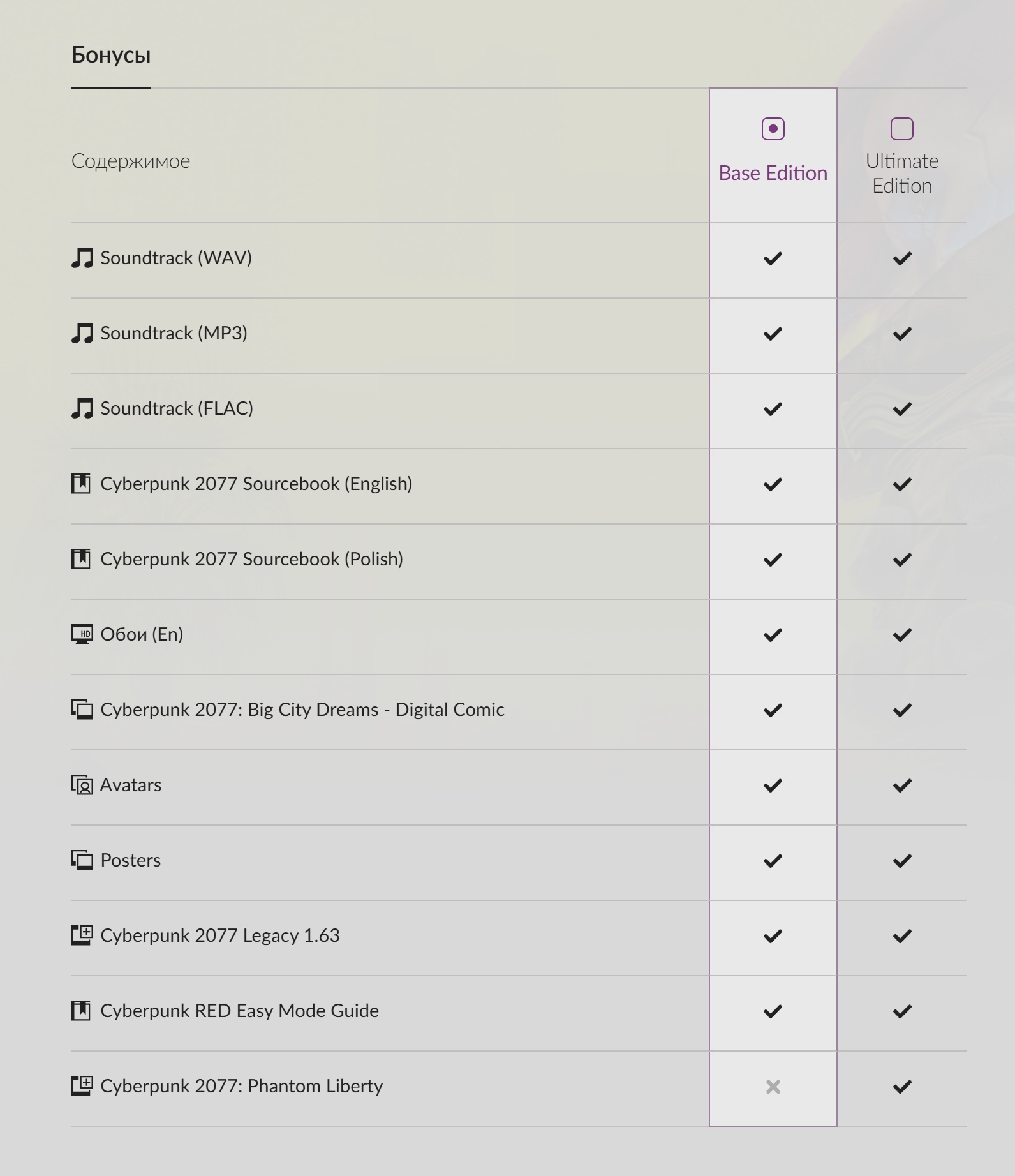Viewport: 1015px width, 1176px height.
Task: Click the Base Edition column label
Action: tap(773, 173)
